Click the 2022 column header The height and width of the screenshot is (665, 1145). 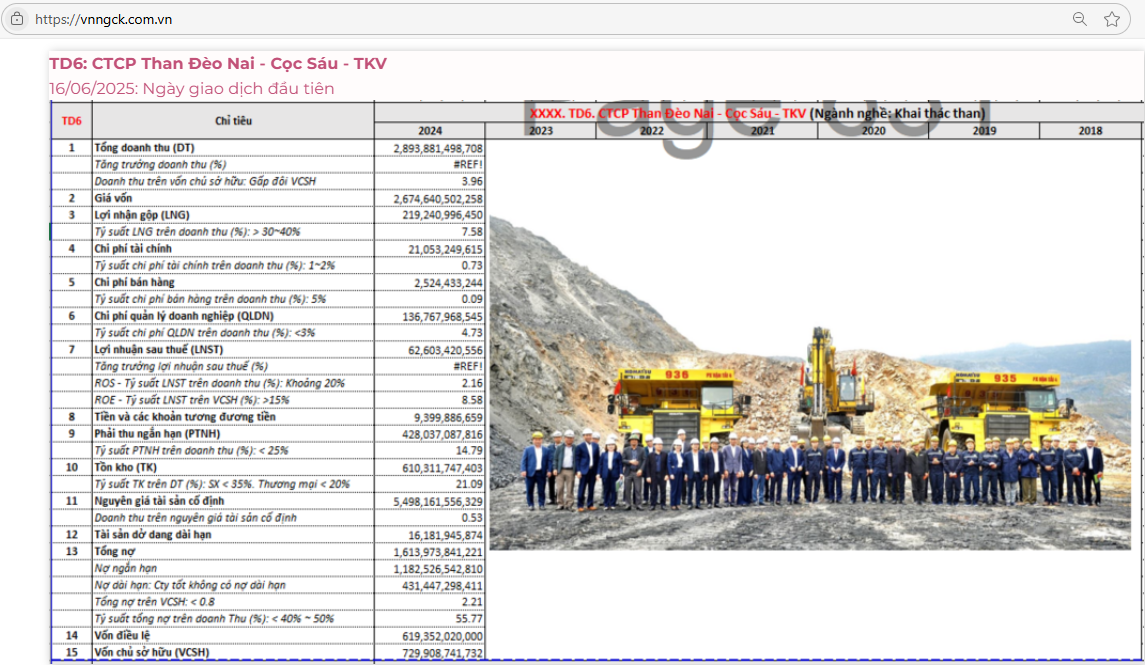(651, 131)
